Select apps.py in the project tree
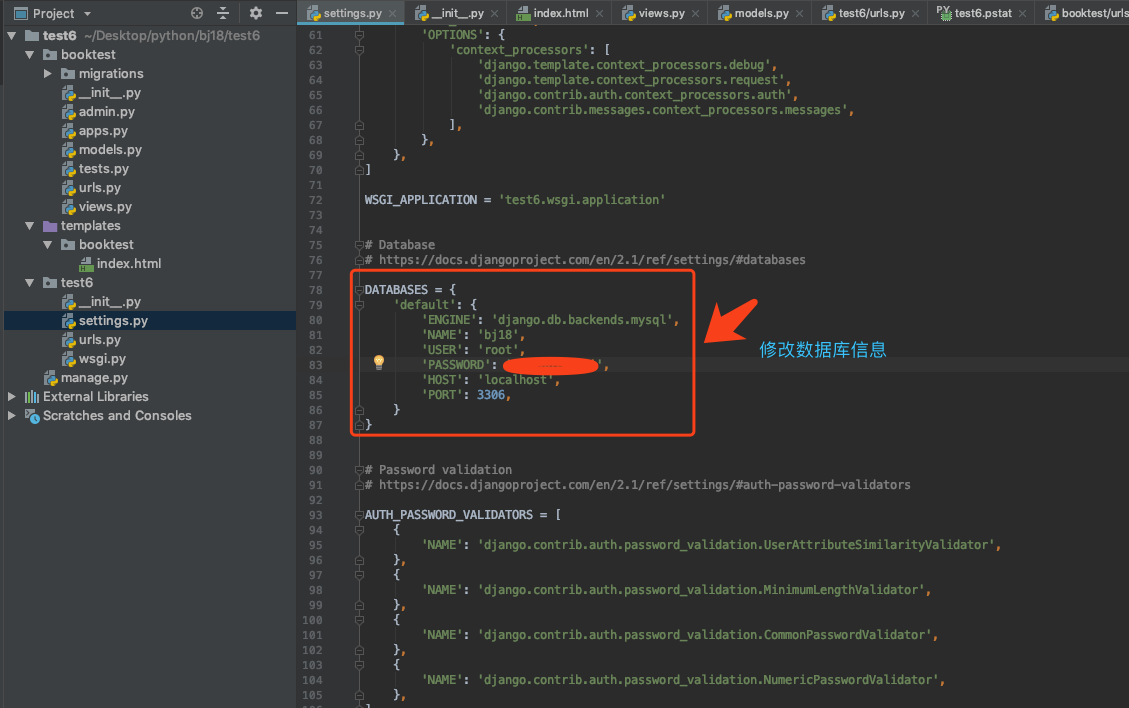The height and width of the screenshot is (708, 1129). (x=103, y=130)
